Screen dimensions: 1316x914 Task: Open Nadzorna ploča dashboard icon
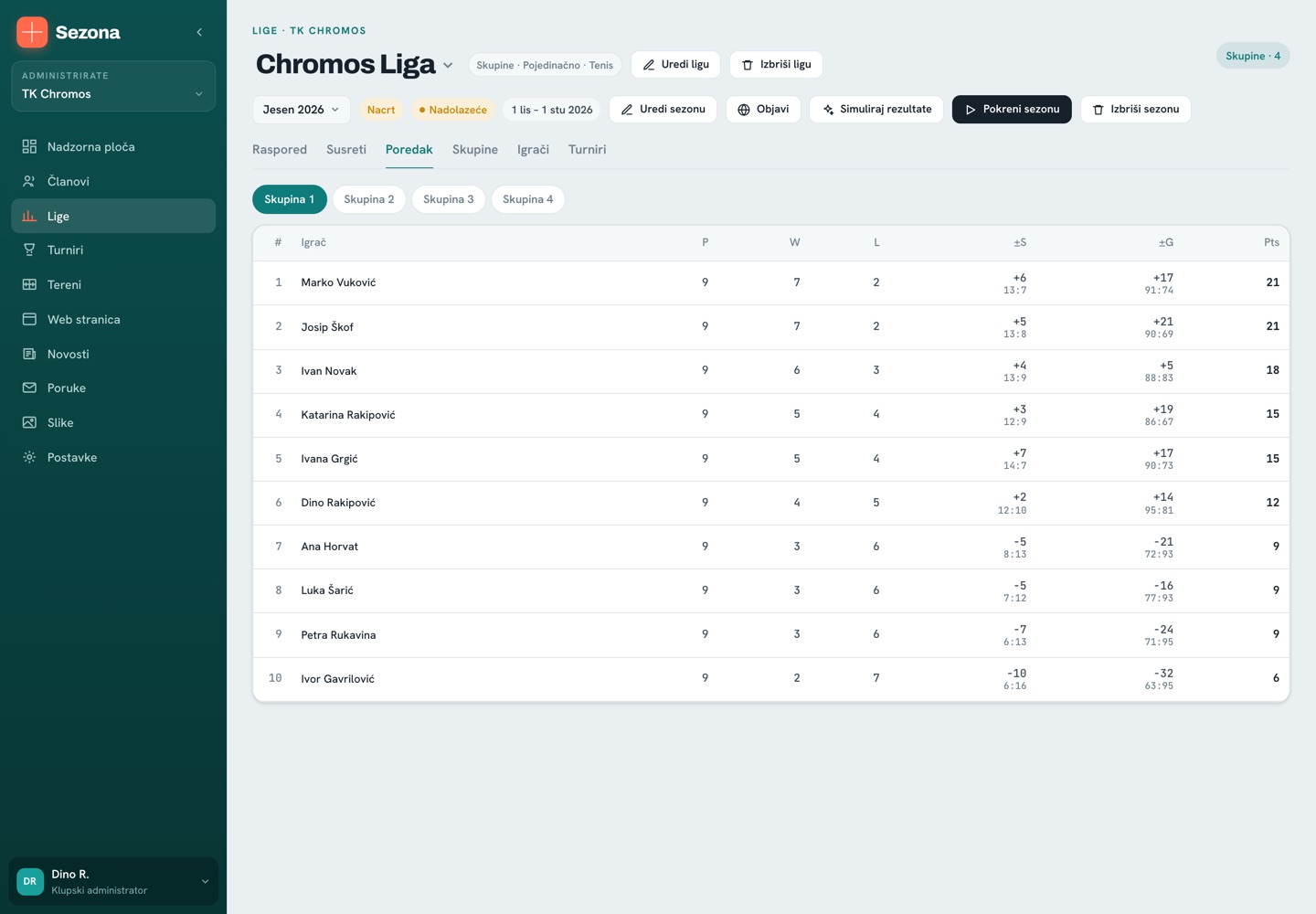click(29, 146)
